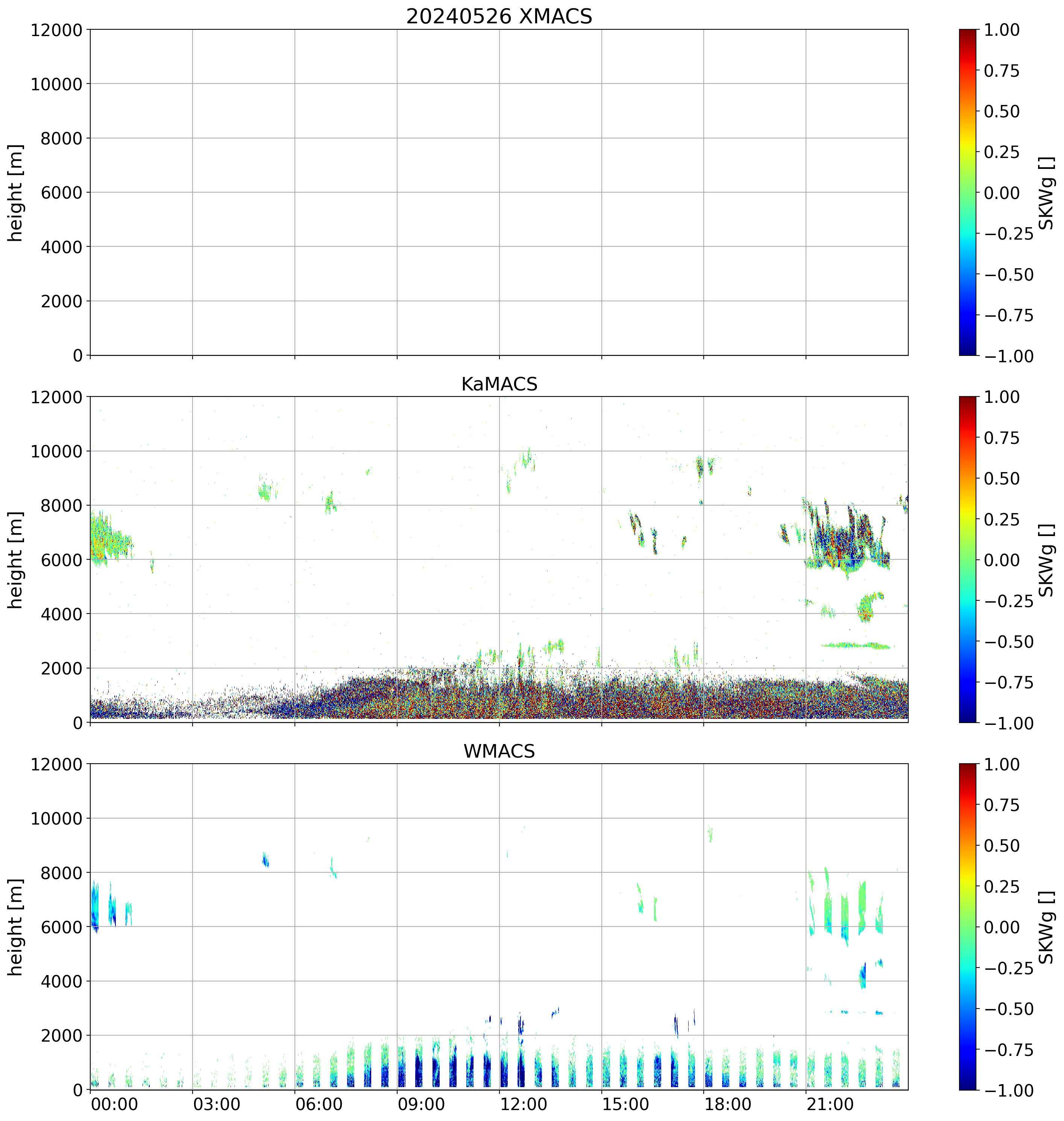Click the bottom WMACS colorbar
This screenshot has width=1064, height=1121.
pos(968,927)
